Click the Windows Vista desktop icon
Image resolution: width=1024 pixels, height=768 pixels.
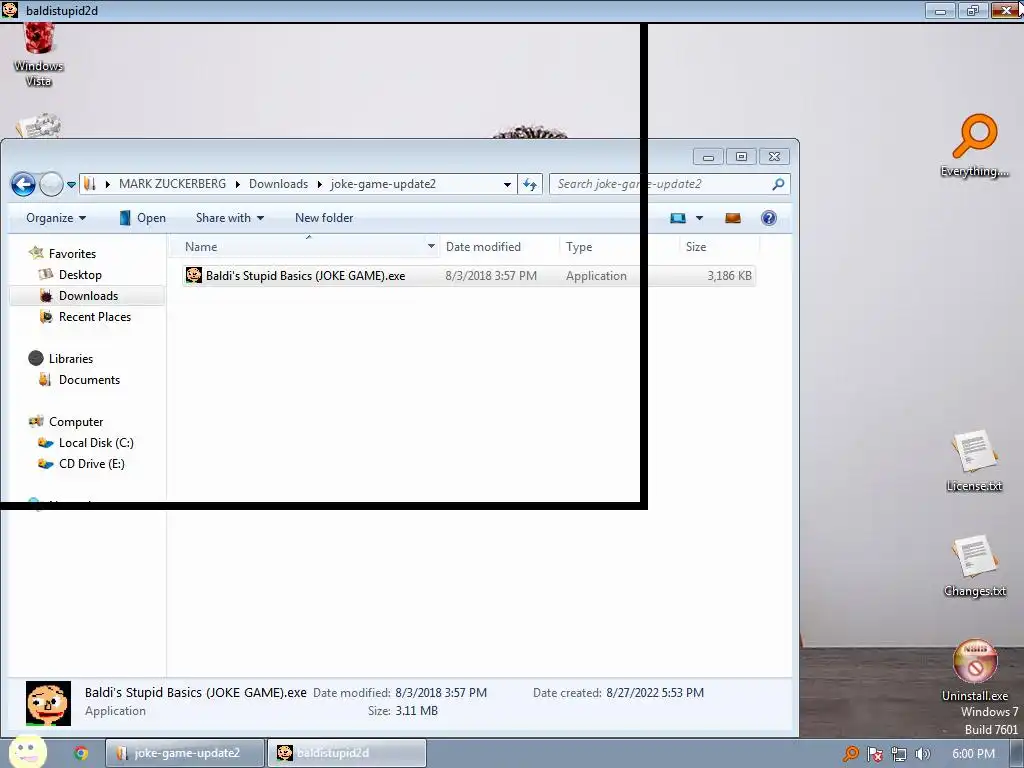coord(39,56)
